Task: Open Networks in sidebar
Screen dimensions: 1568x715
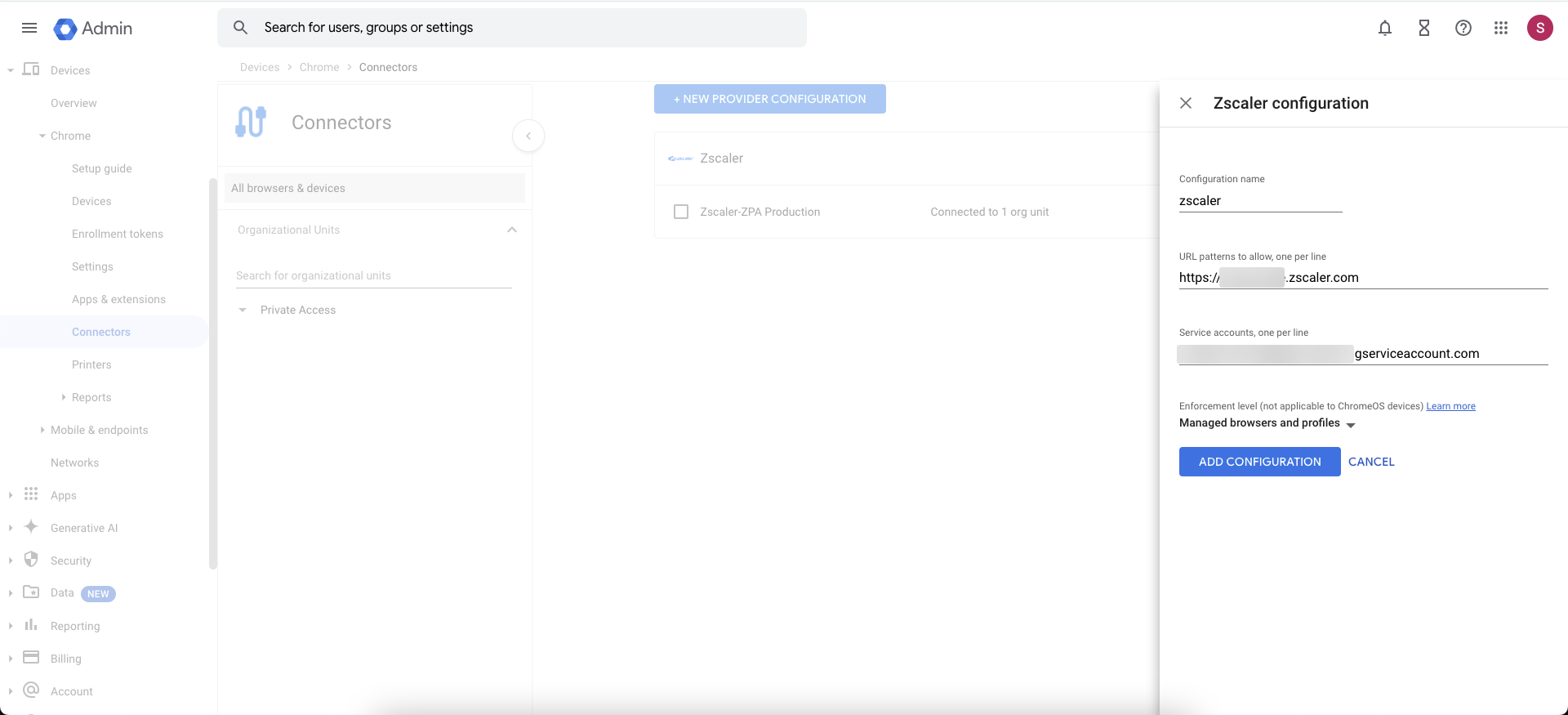Action: pos(74,463)
